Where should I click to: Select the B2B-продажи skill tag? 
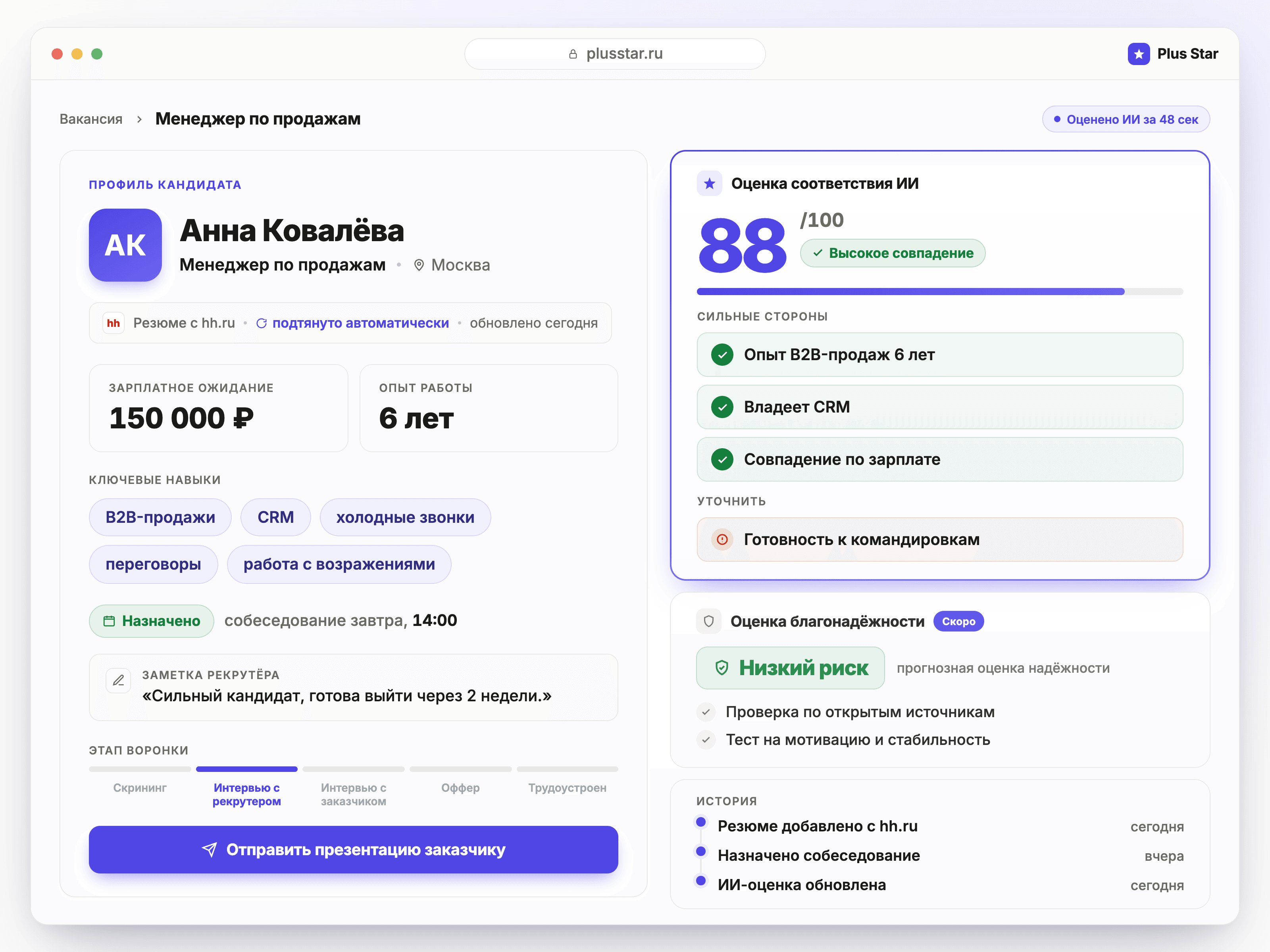[x=160, y=517]
